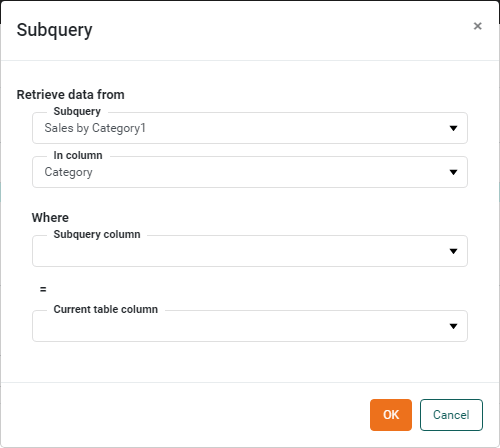Close the Subquery dialog with X
The image size is (500, 448).
point(477,26)
